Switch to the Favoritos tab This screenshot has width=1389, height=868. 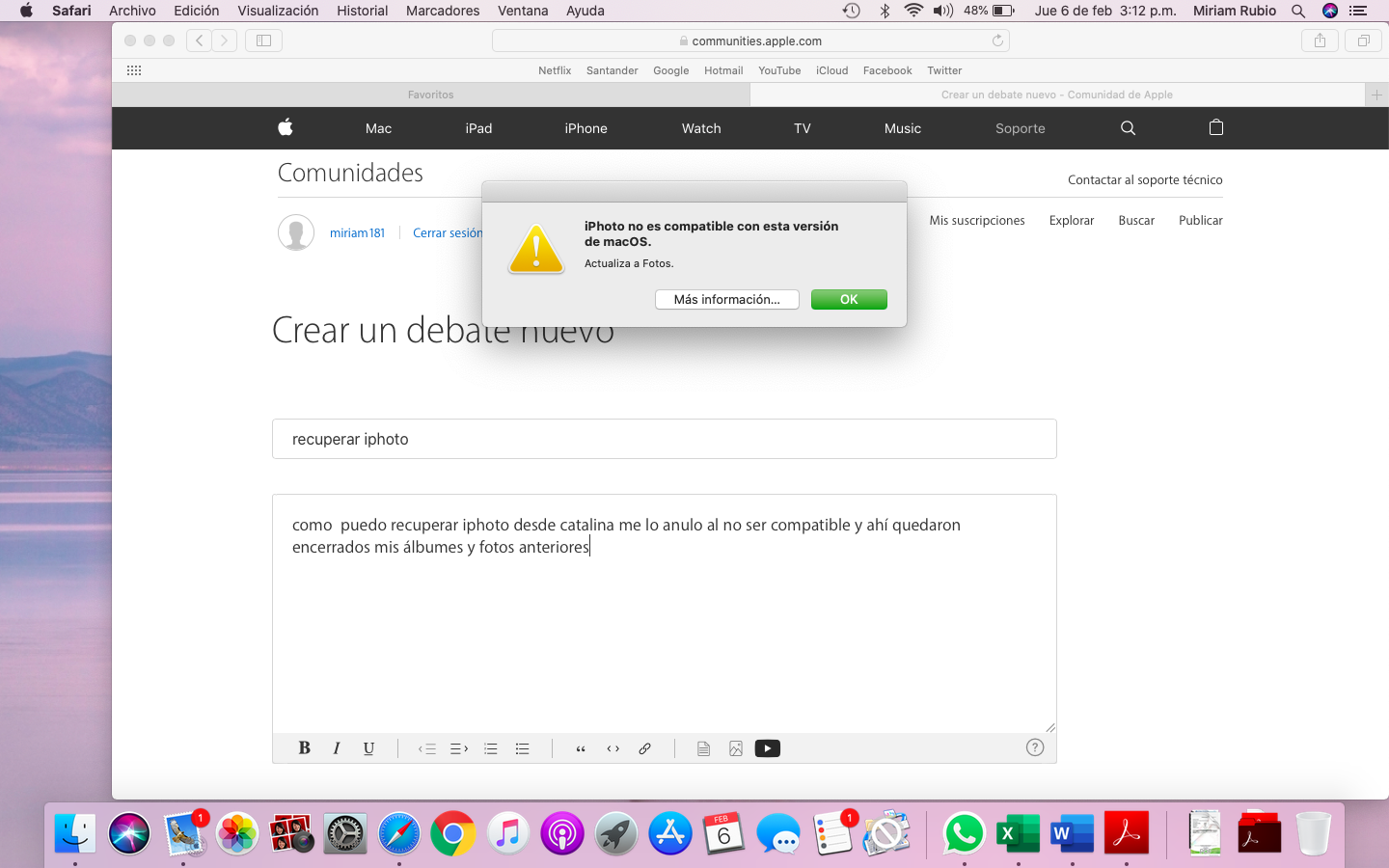click(x=430, y=95)
